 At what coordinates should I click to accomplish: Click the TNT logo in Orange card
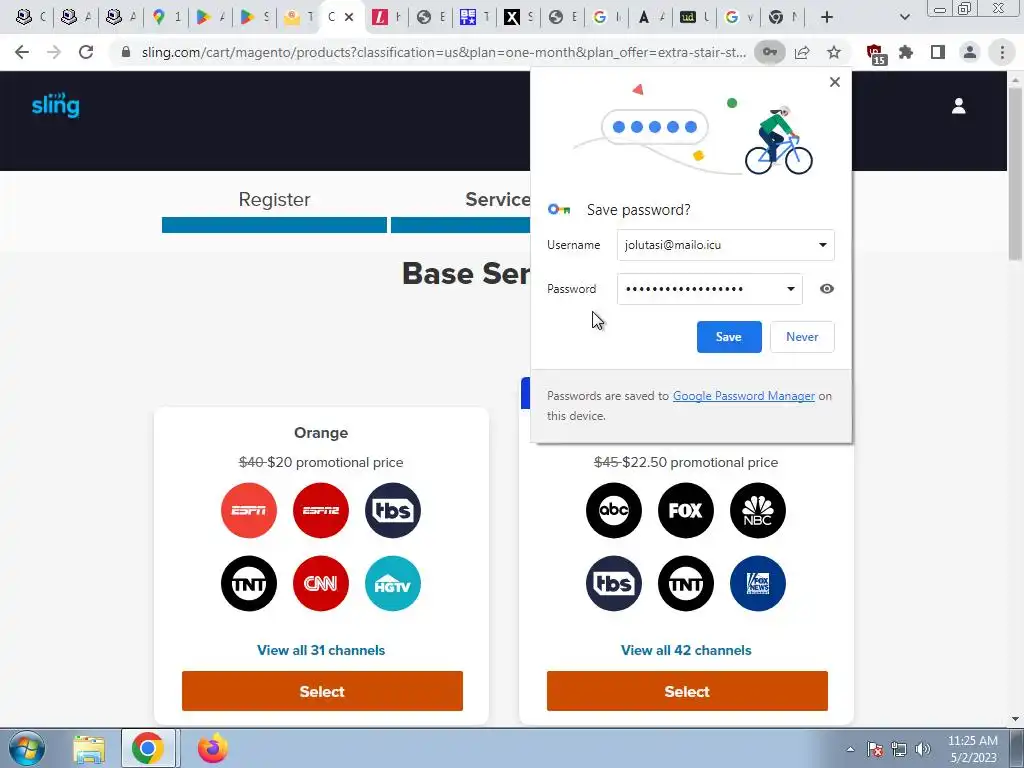click(249, 584)
